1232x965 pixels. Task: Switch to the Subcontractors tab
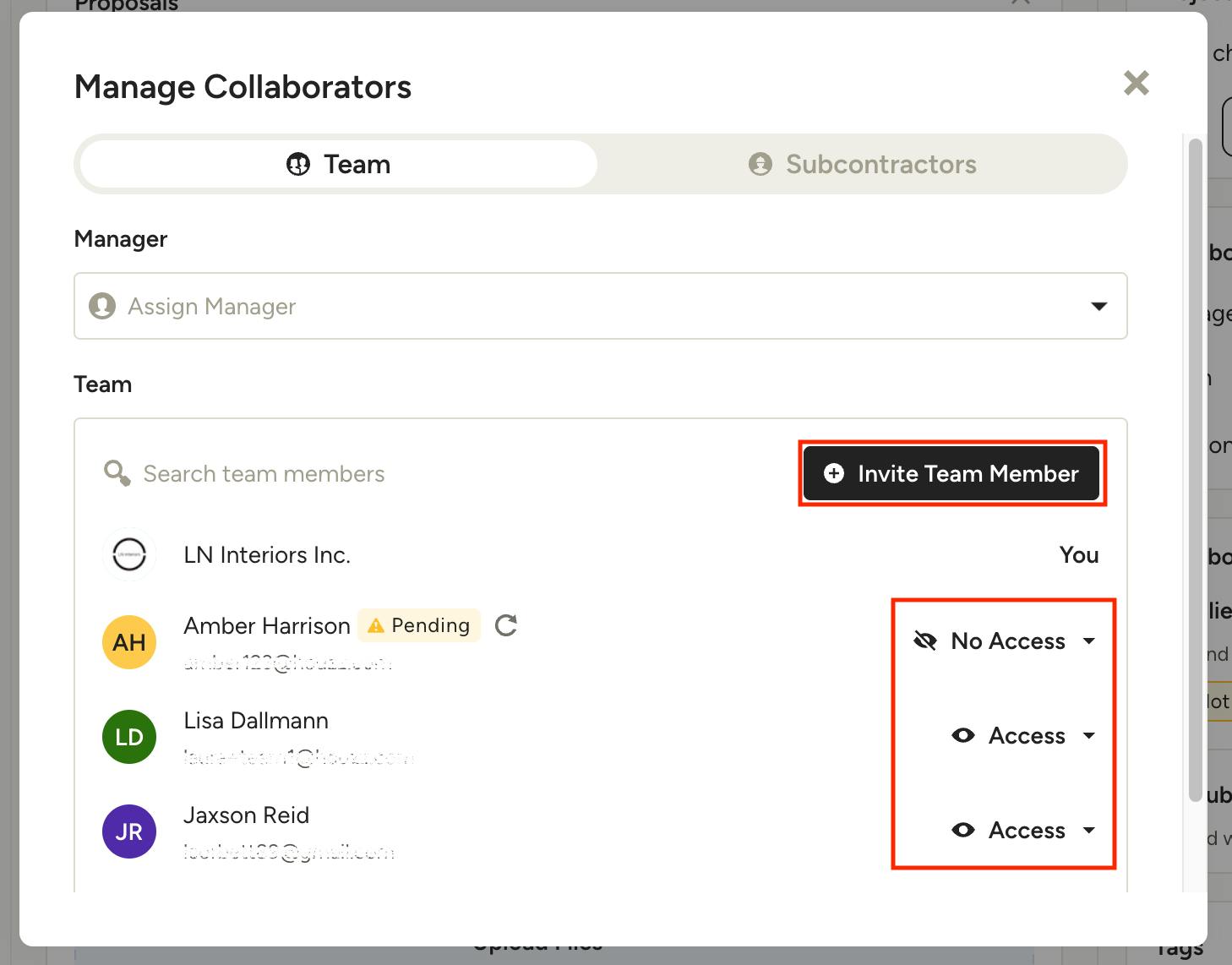(862, 164)
